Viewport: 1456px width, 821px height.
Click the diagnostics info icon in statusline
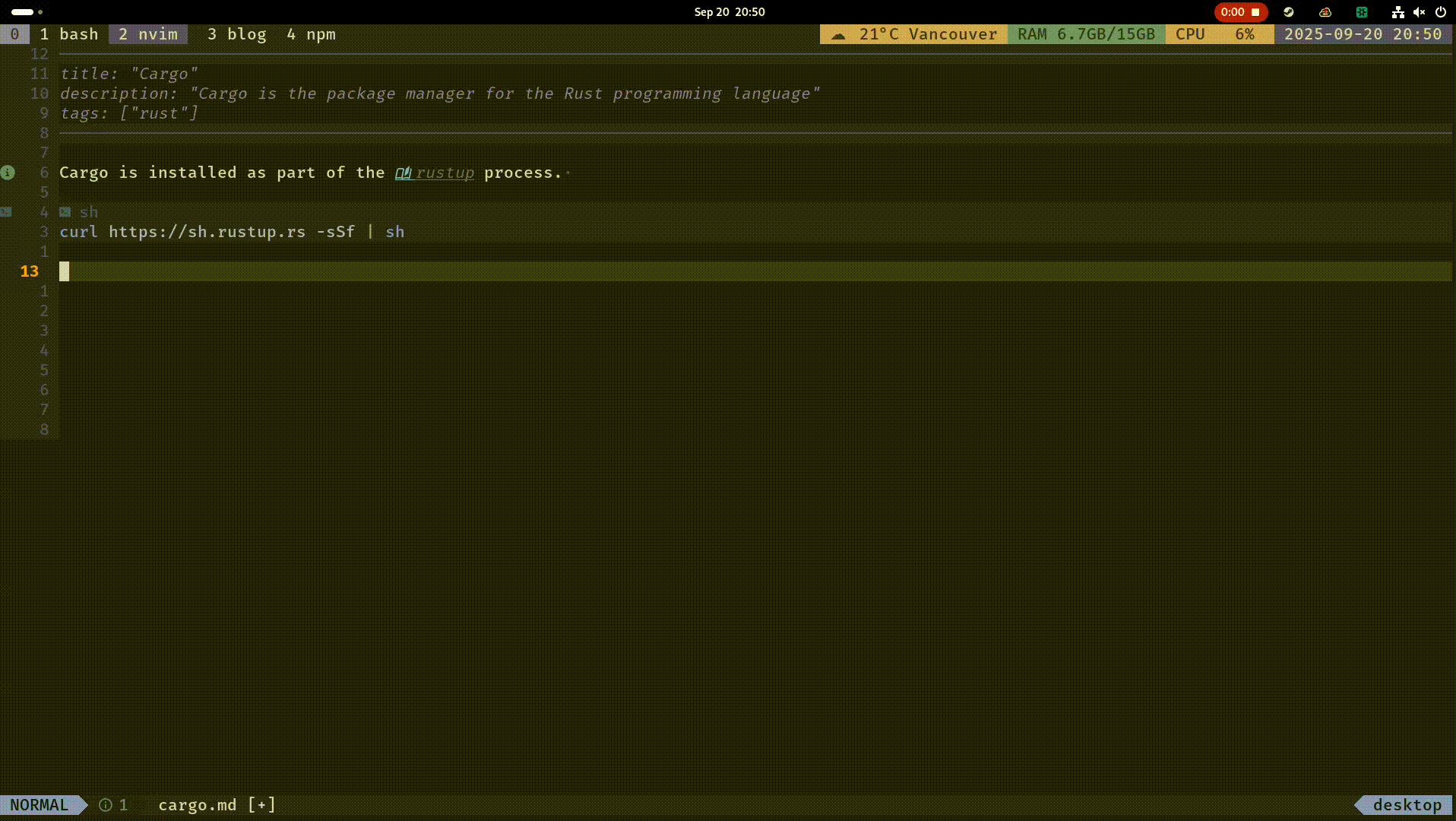(x=106, y=805)
